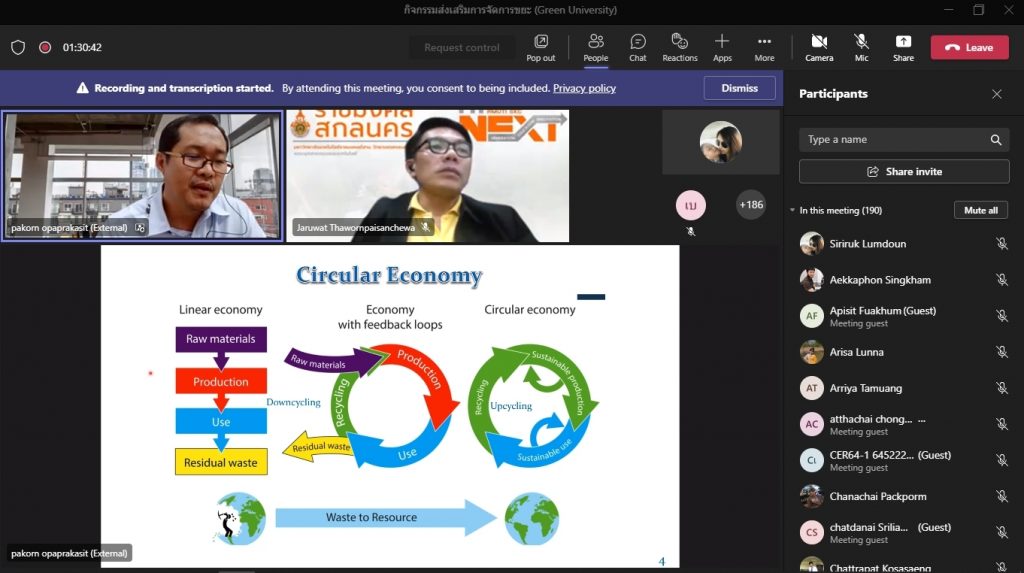Unmute the Mic

(x=861, y=46)
